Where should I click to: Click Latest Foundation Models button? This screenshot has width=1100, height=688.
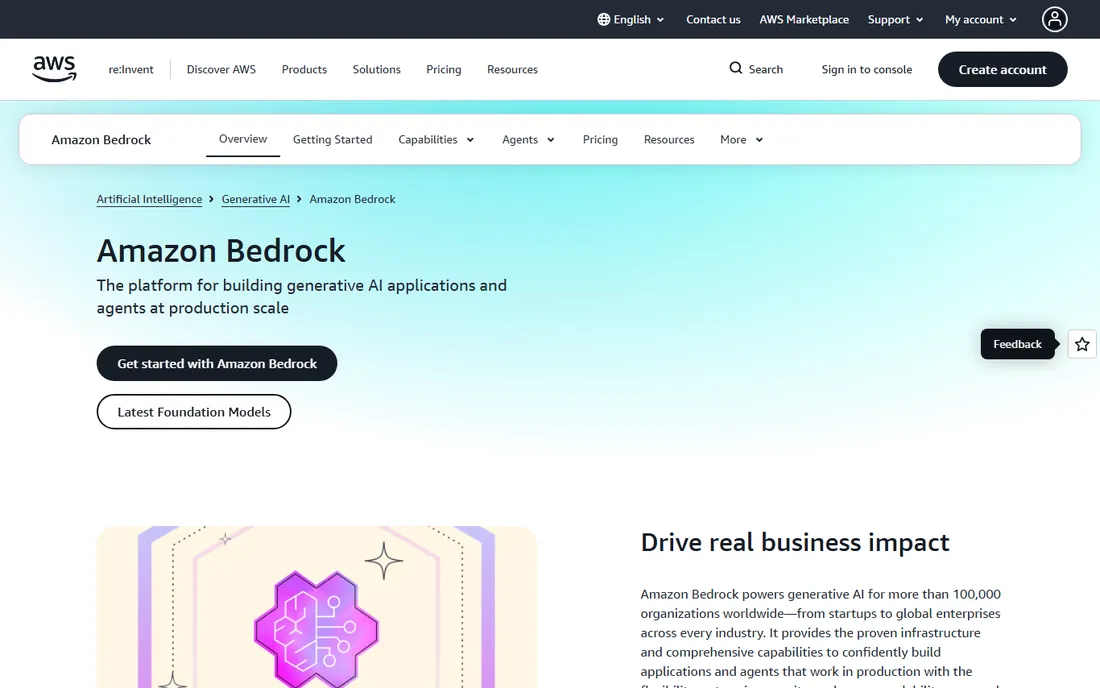pos(194,412)
